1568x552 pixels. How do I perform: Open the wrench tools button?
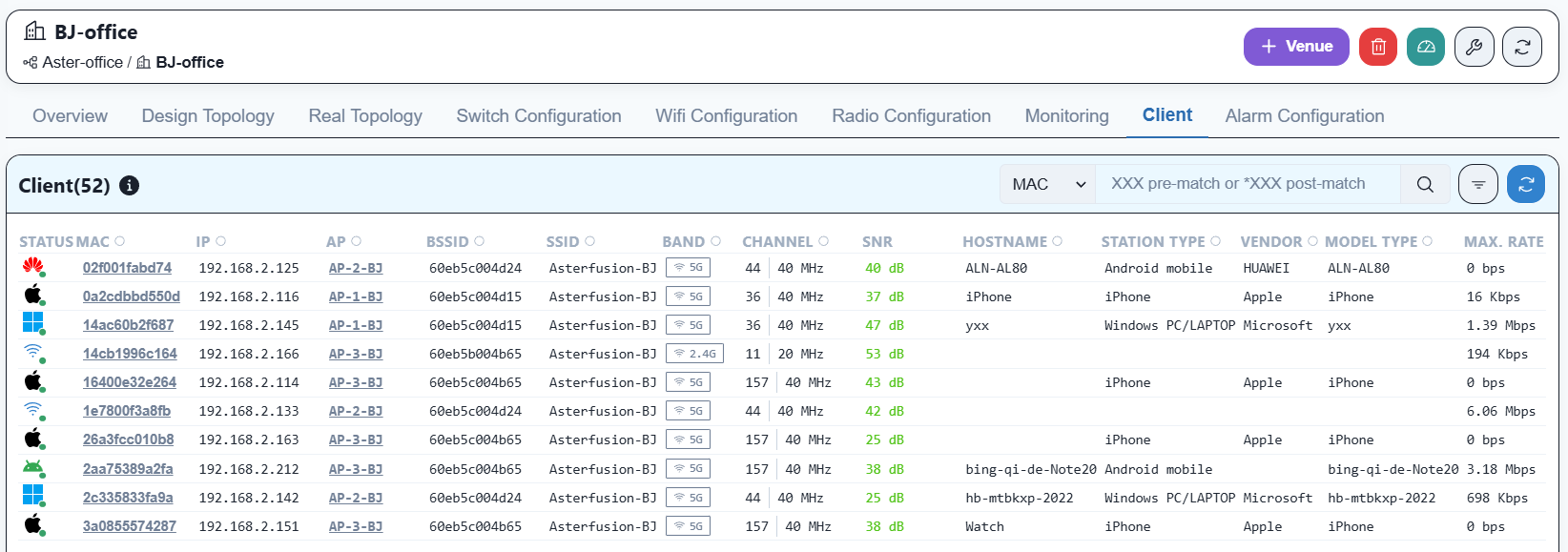(1475, 47)
